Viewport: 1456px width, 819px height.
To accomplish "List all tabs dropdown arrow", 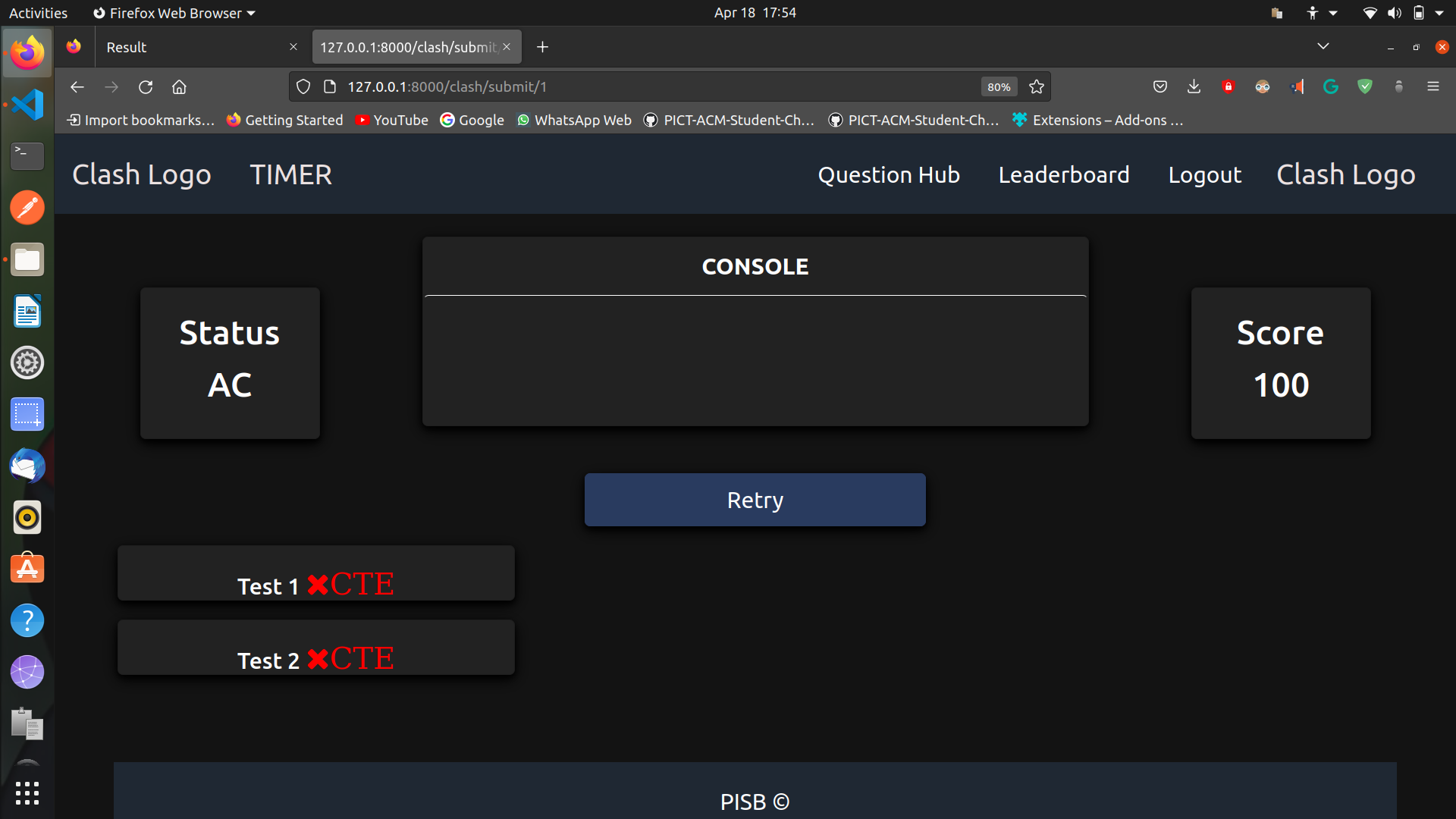I will pos(1323,47).
